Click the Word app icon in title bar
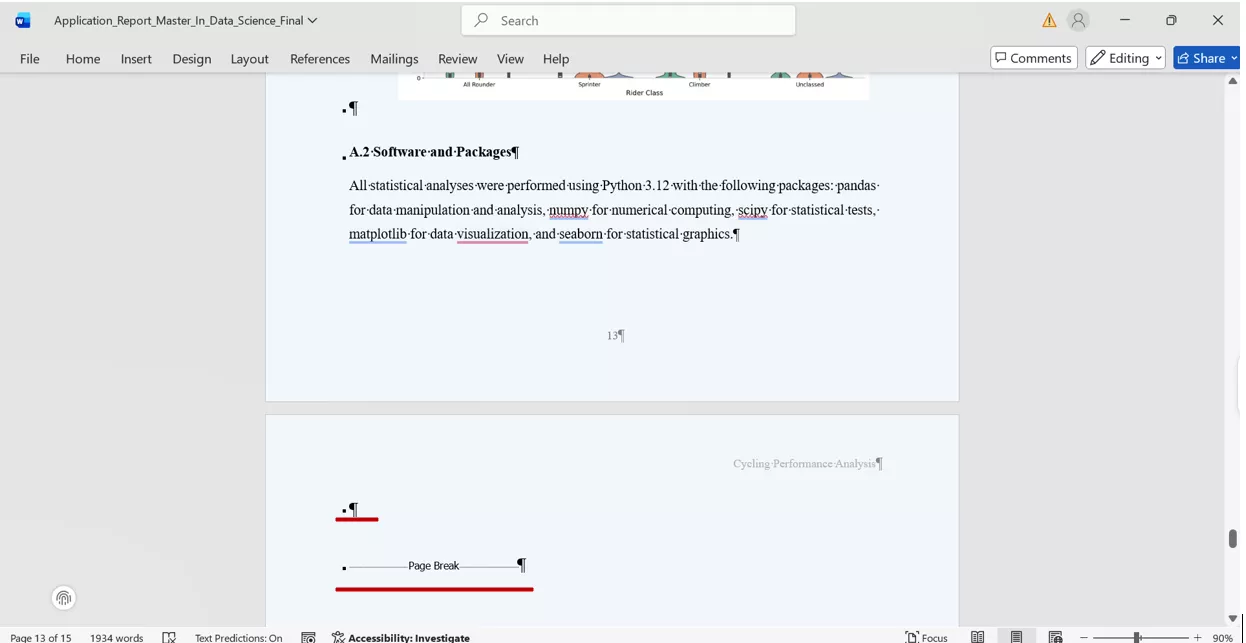Viewport: 1246px width, 643px height. pos(22,20)
